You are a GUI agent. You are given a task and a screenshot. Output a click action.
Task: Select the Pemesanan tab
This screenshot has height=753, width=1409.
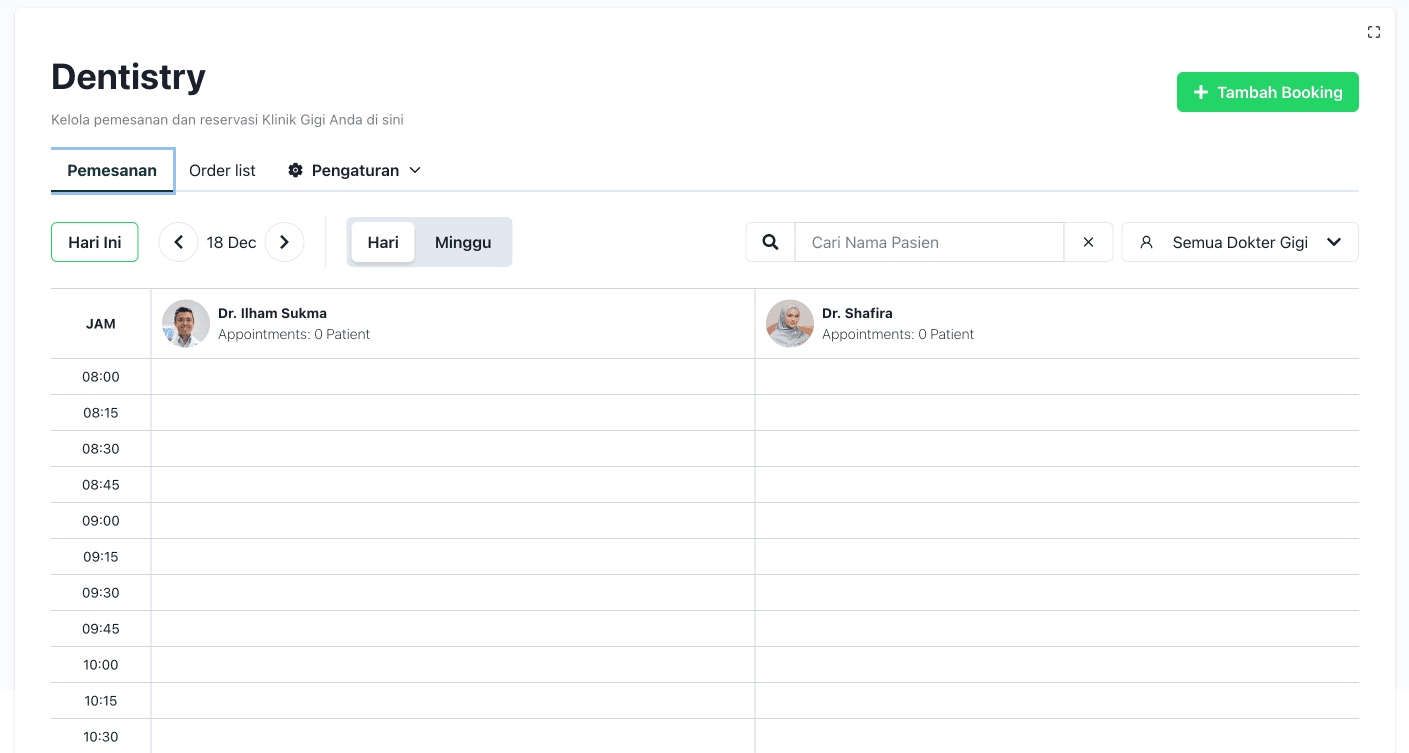pyautogui.click(x=112, y=170)
